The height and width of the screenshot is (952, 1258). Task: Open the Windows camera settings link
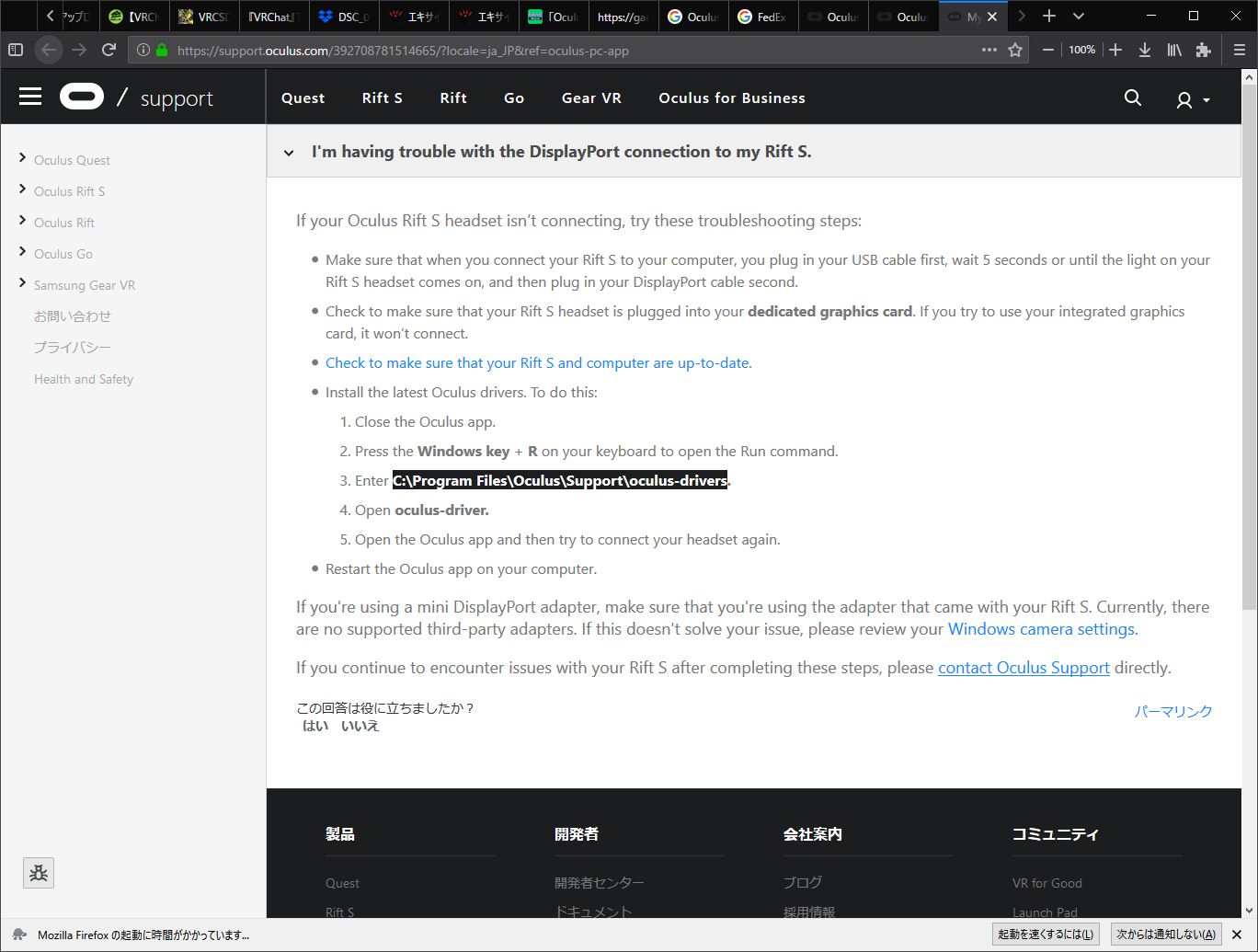point(1041,629)
